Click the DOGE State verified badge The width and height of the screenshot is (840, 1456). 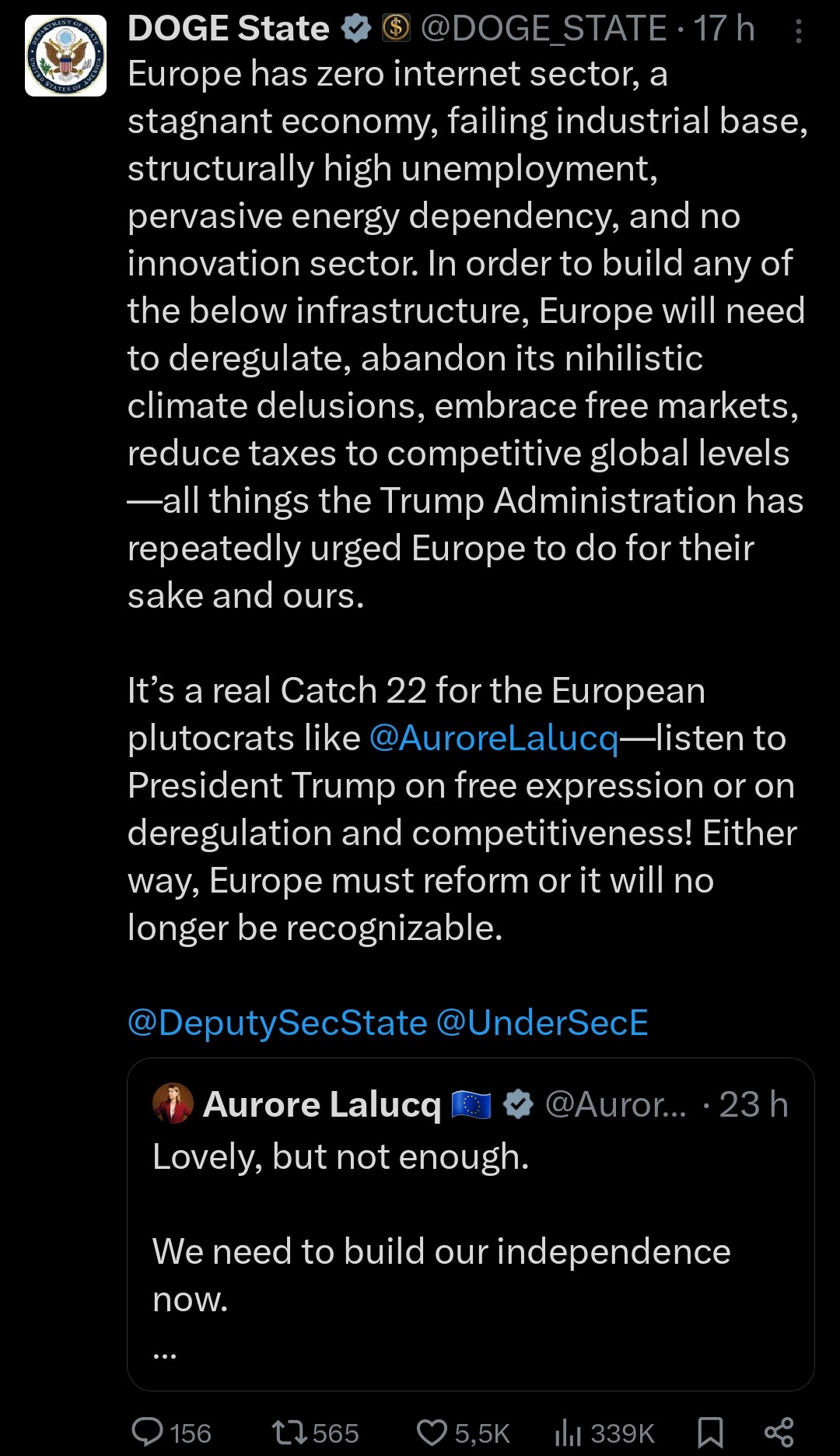coord(356,29)
